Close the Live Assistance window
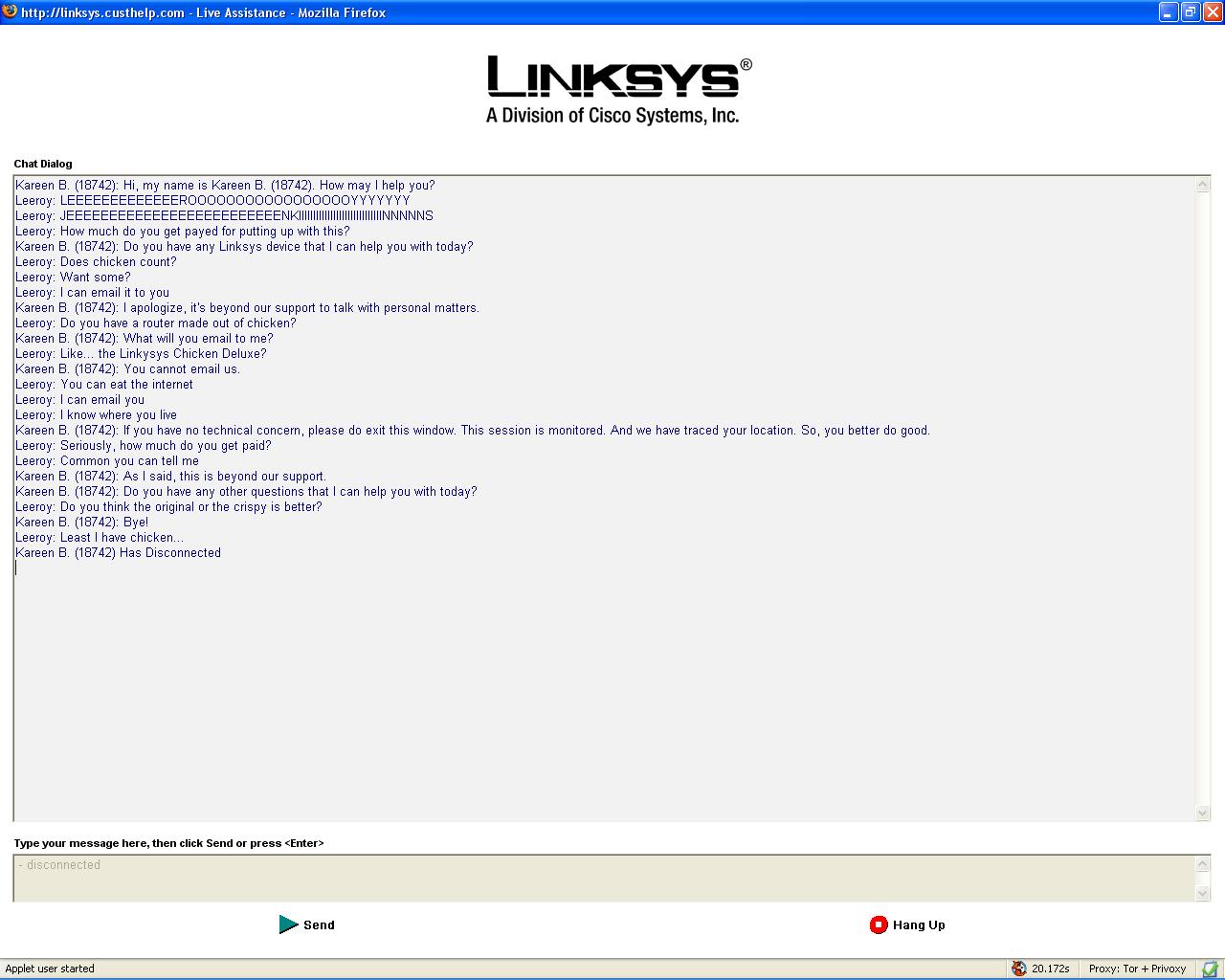Image resolution: width=1225 pixels, height=980 pixels. click(1213, 12)
